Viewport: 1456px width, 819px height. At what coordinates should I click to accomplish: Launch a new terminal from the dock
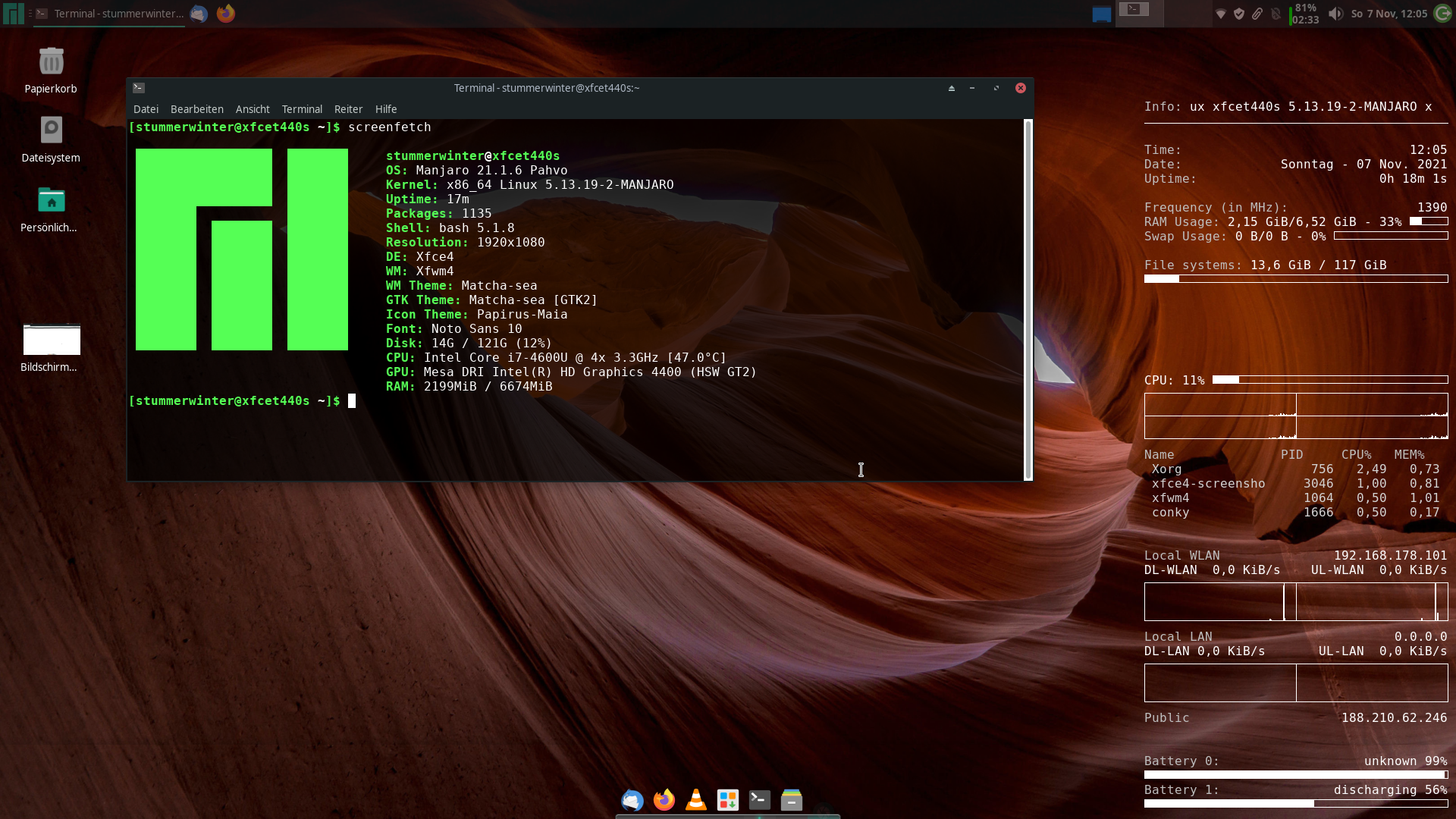coord(760,800)
